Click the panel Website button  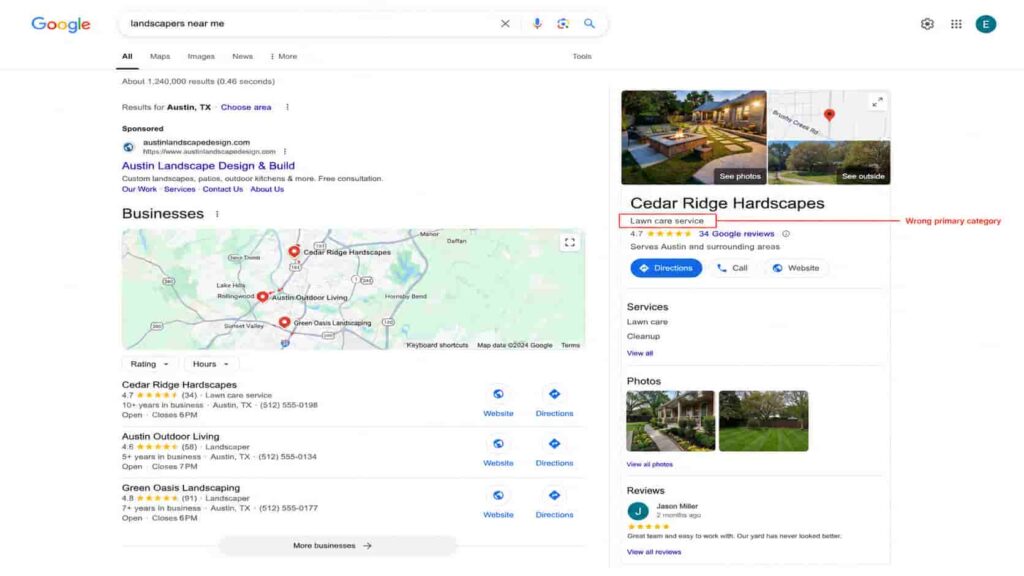[x=795, y=268]
